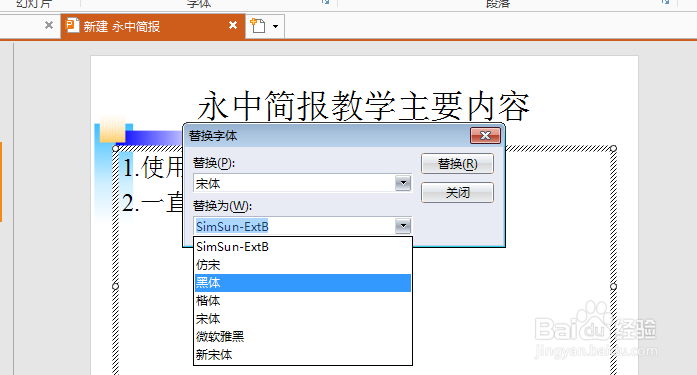Select 新宋体 in the font list
The image size is (697, 375).
(x=303, y=355)
